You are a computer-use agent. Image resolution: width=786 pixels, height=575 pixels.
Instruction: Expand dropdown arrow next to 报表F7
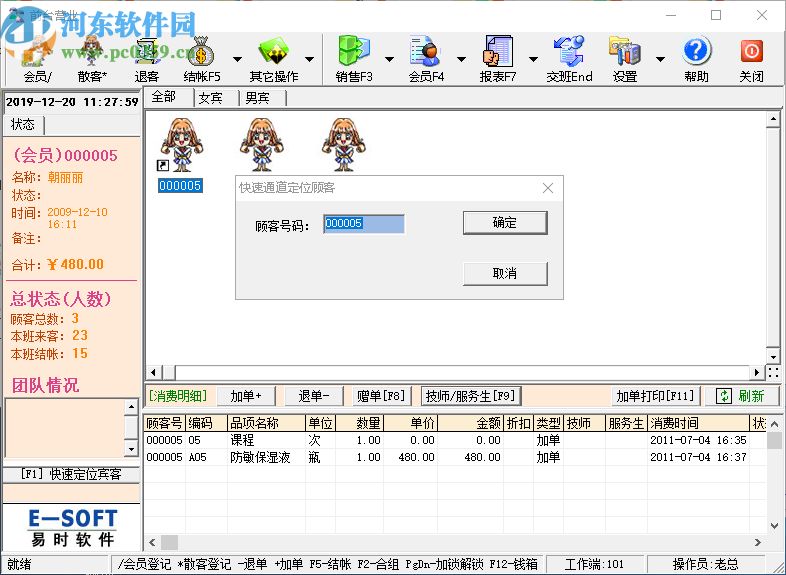tap(533, 59)
